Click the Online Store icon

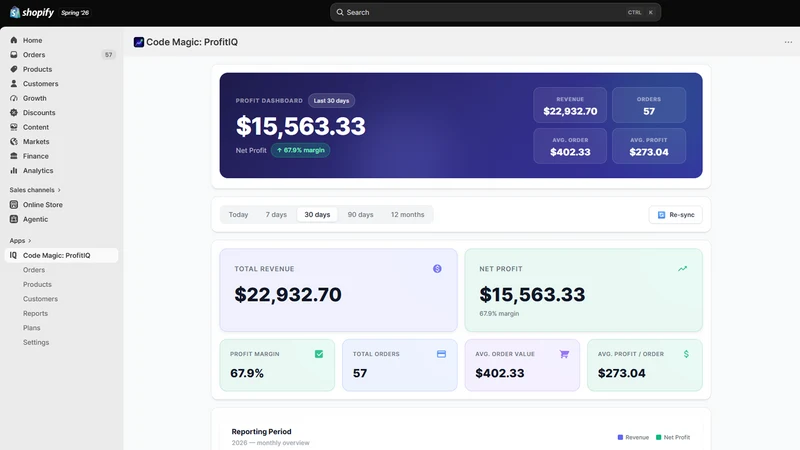(x=14, y=205)
